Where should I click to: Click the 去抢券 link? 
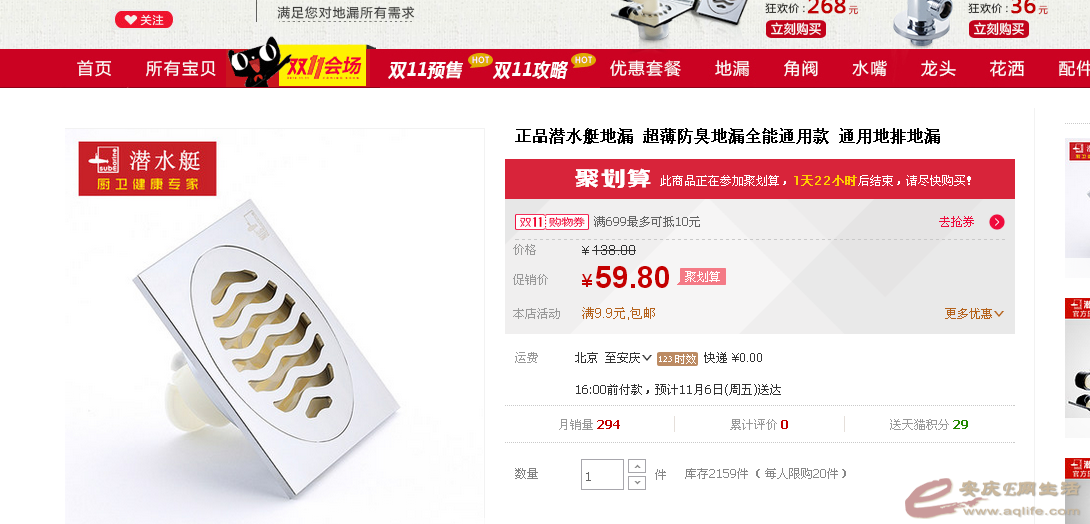point(957,222)
